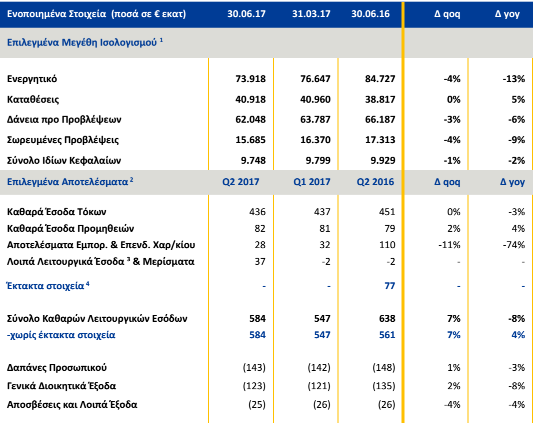Select the provisions value 16.370
The height and width of the screenshot is (423, 534).
pos(315,140)
